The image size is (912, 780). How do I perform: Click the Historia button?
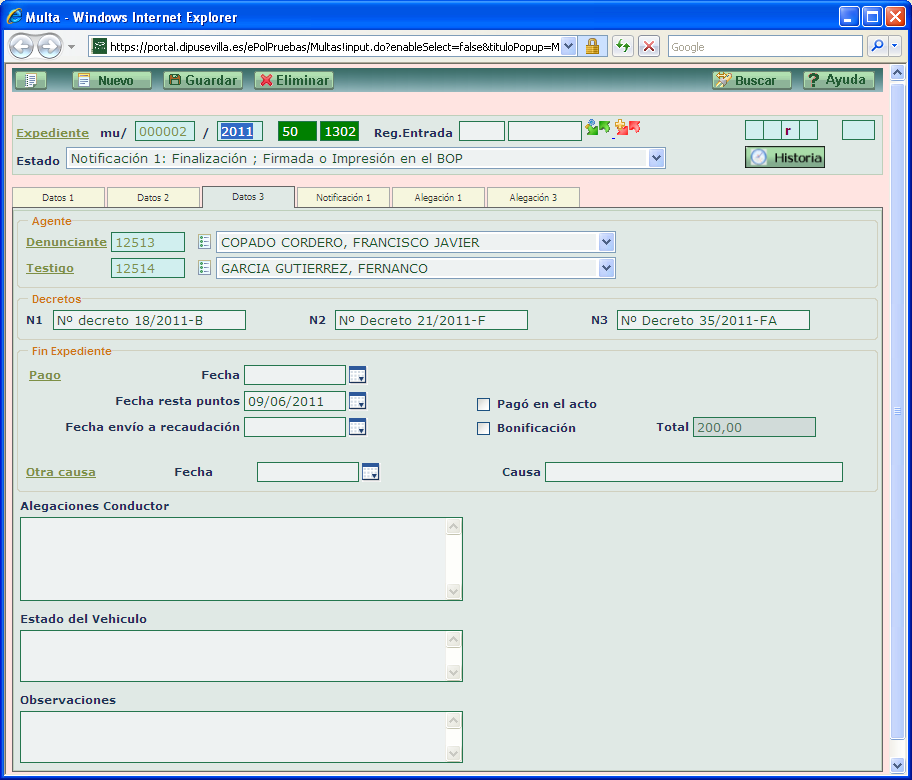click(x=785, y=158)
